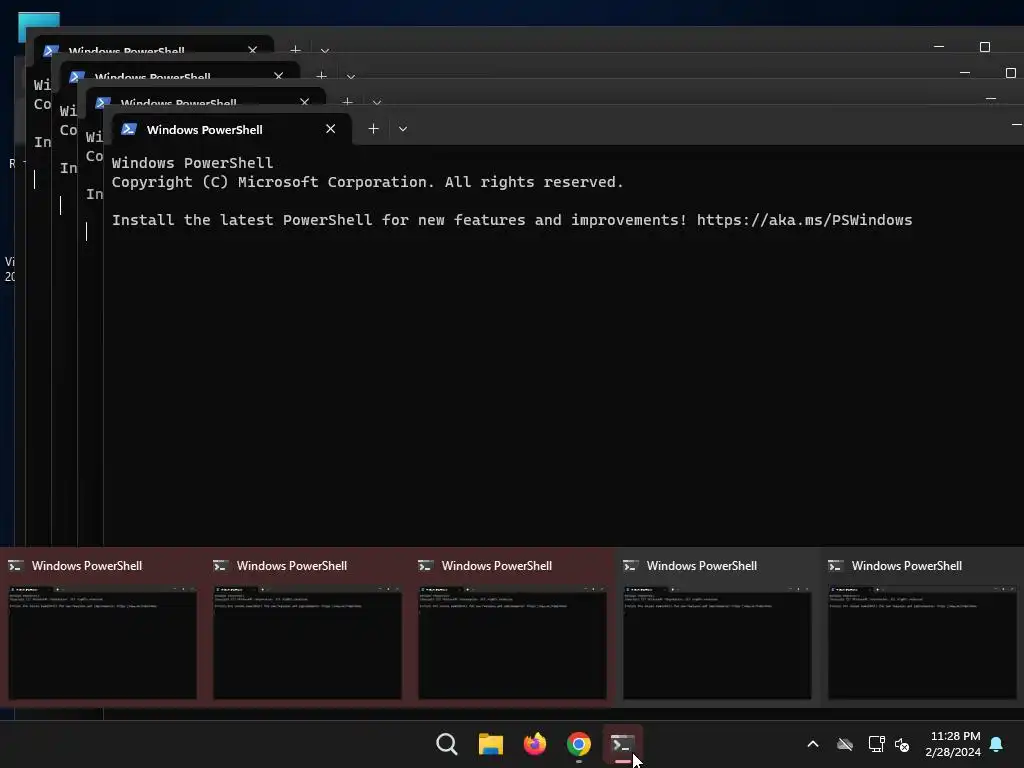The width and height of the screenshot is (1024, 768).
Task: Minimize the rearmost Terminal window
Action: (938, 47)
